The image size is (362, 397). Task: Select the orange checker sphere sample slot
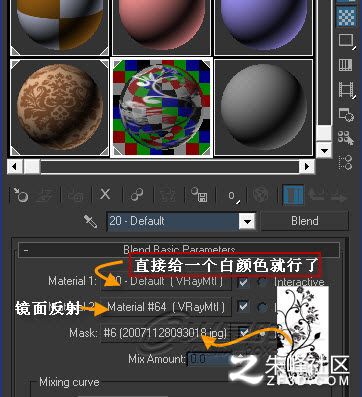(x=60, y=27)
